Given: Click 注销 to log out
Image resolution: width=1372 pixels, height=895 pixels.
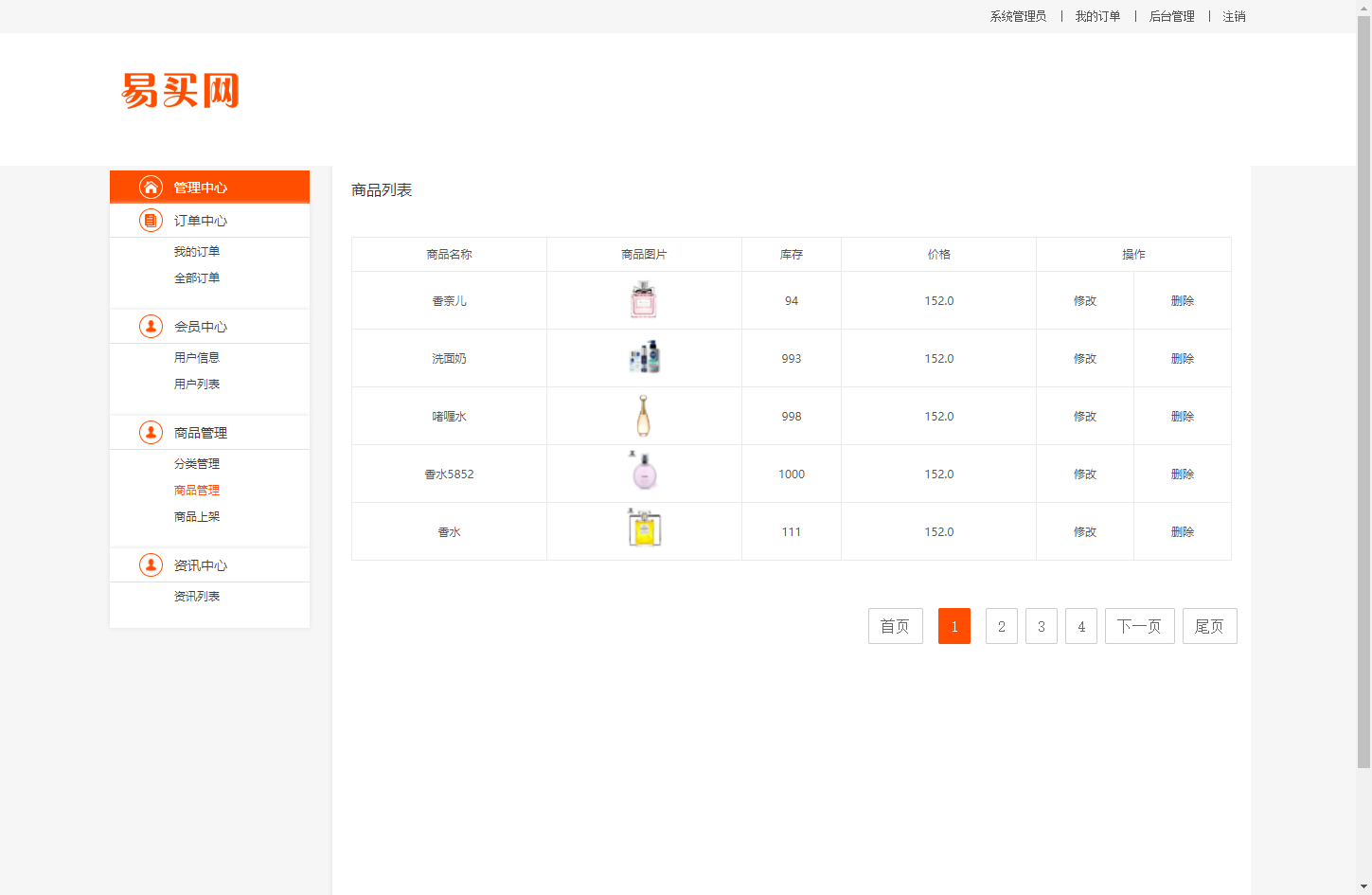Looking at the screenshot, I should pos(1233,16).
